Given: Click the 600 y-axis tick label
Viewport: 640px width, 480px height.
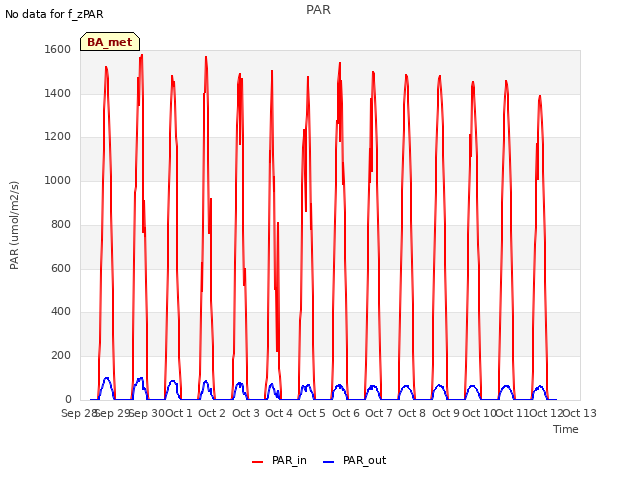Looking at the screenshot, I should pyautogui.click(x=61, y=268).
